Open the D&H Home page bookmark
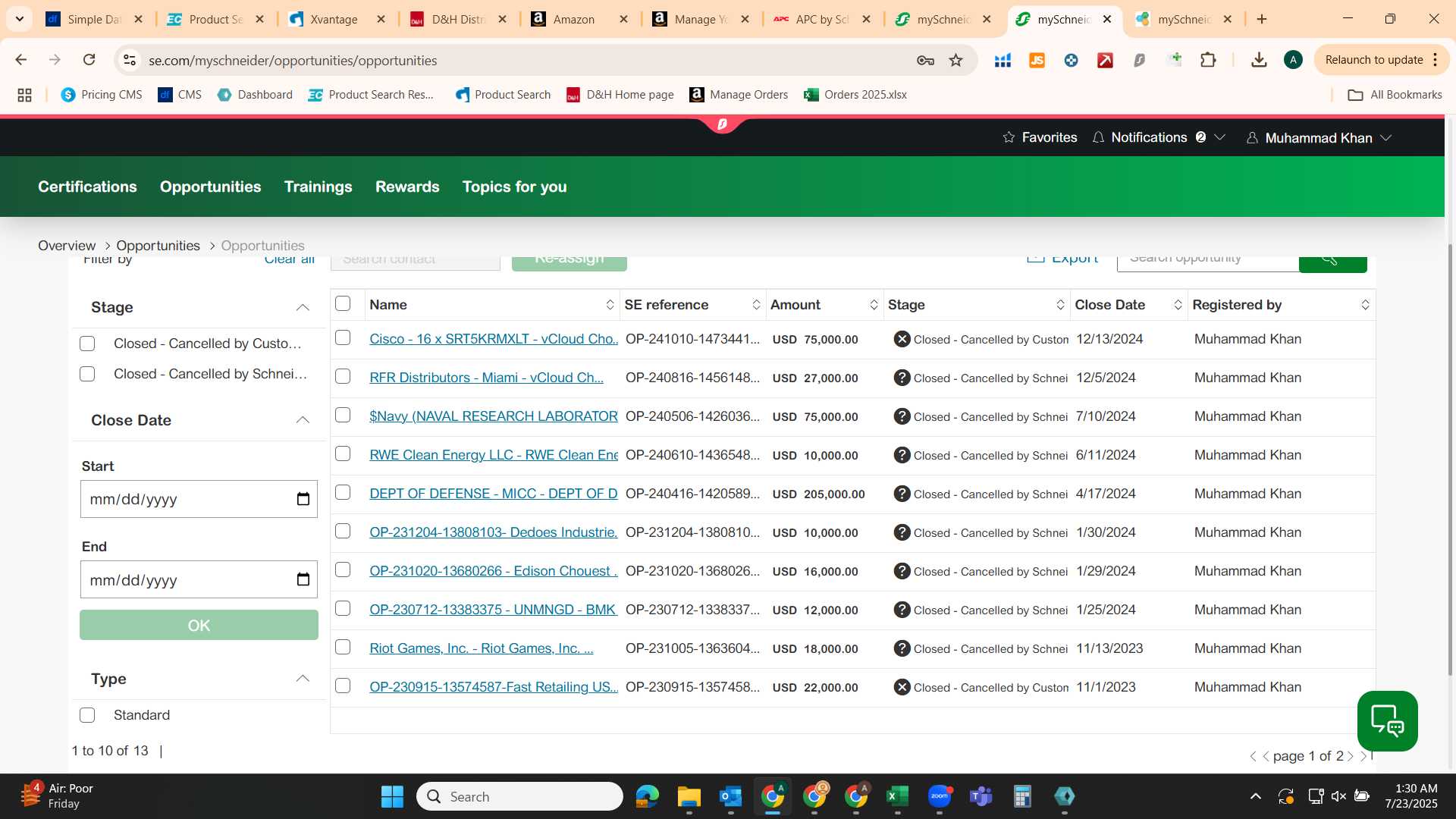This screenshot has height=819, width=1456. click(620, 95)
